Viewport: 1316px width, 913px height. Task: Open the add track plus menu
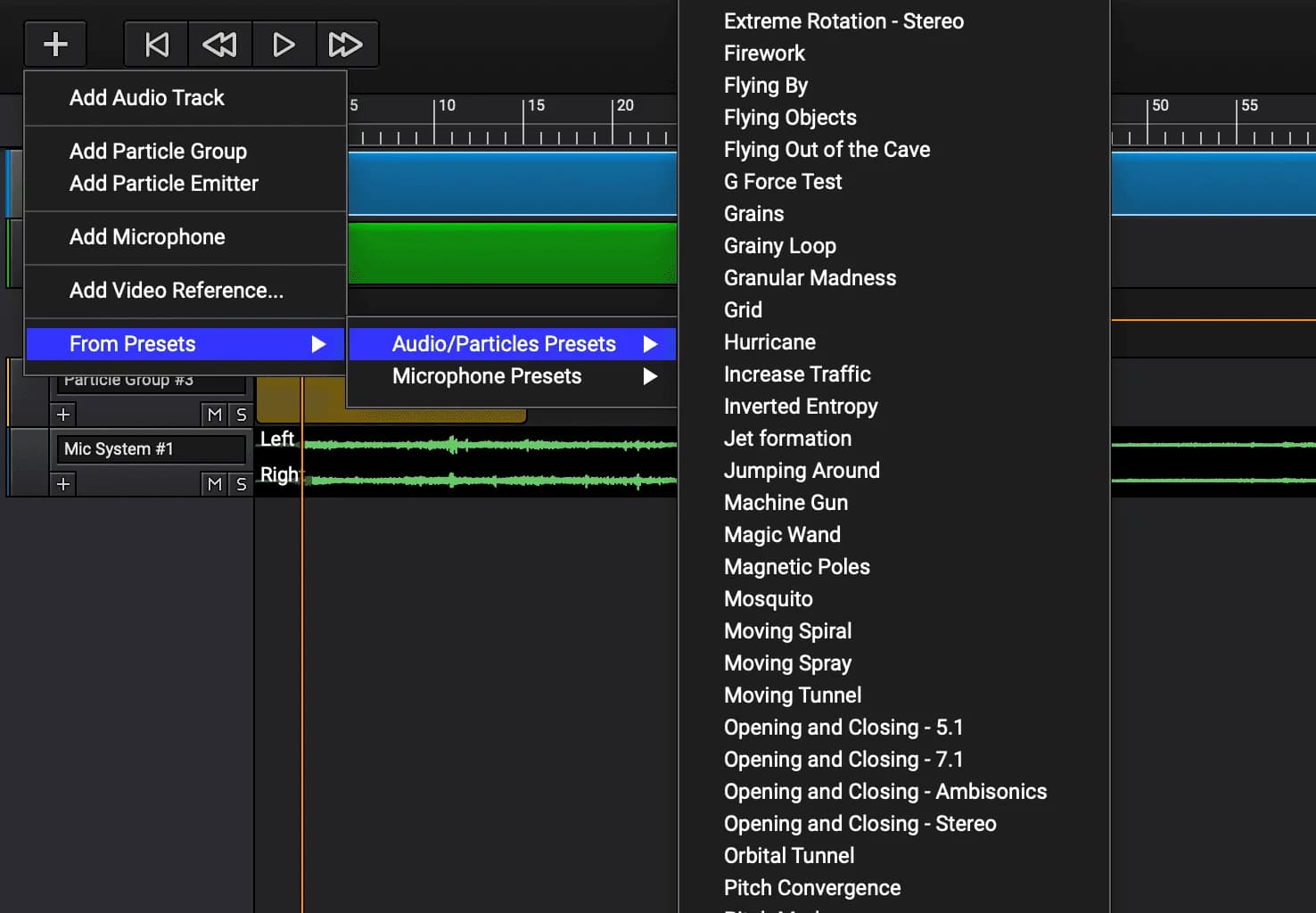pos(54,43)
